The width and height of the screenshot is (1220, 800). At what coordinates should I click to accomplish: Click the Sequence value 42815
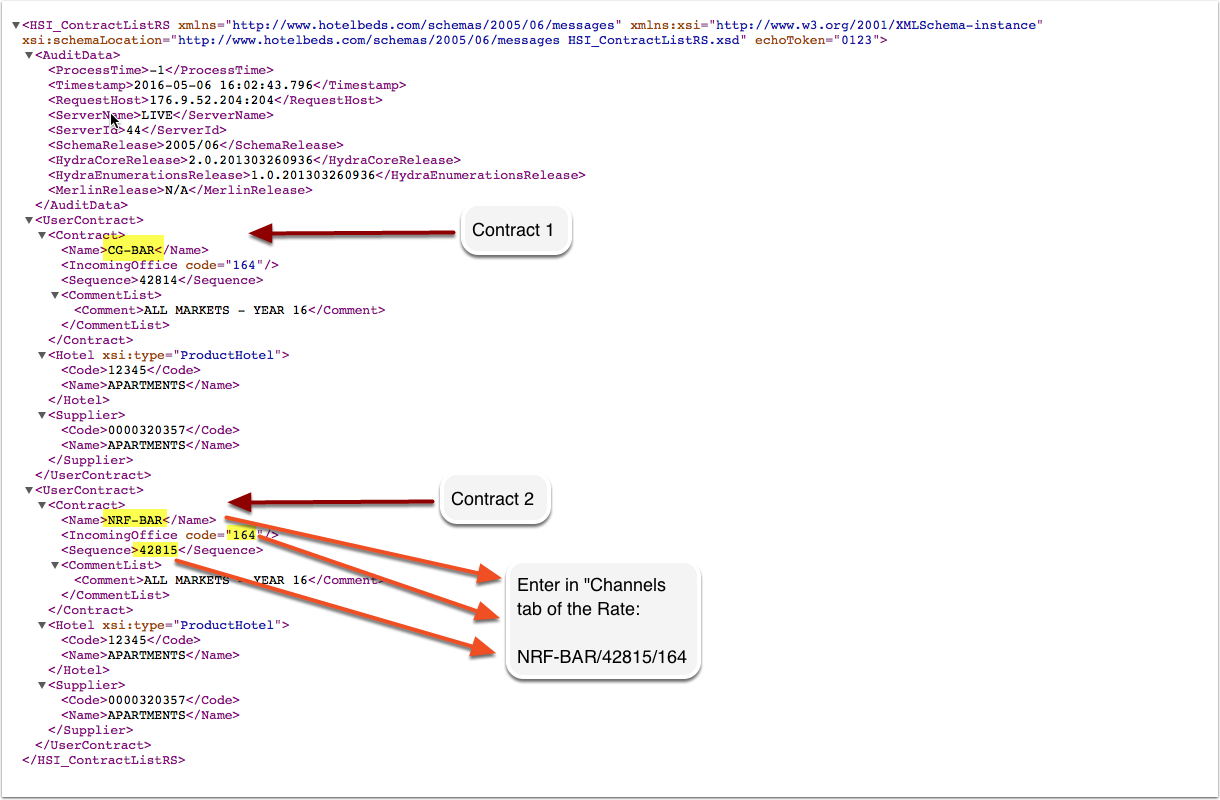[x=158, y=550]
